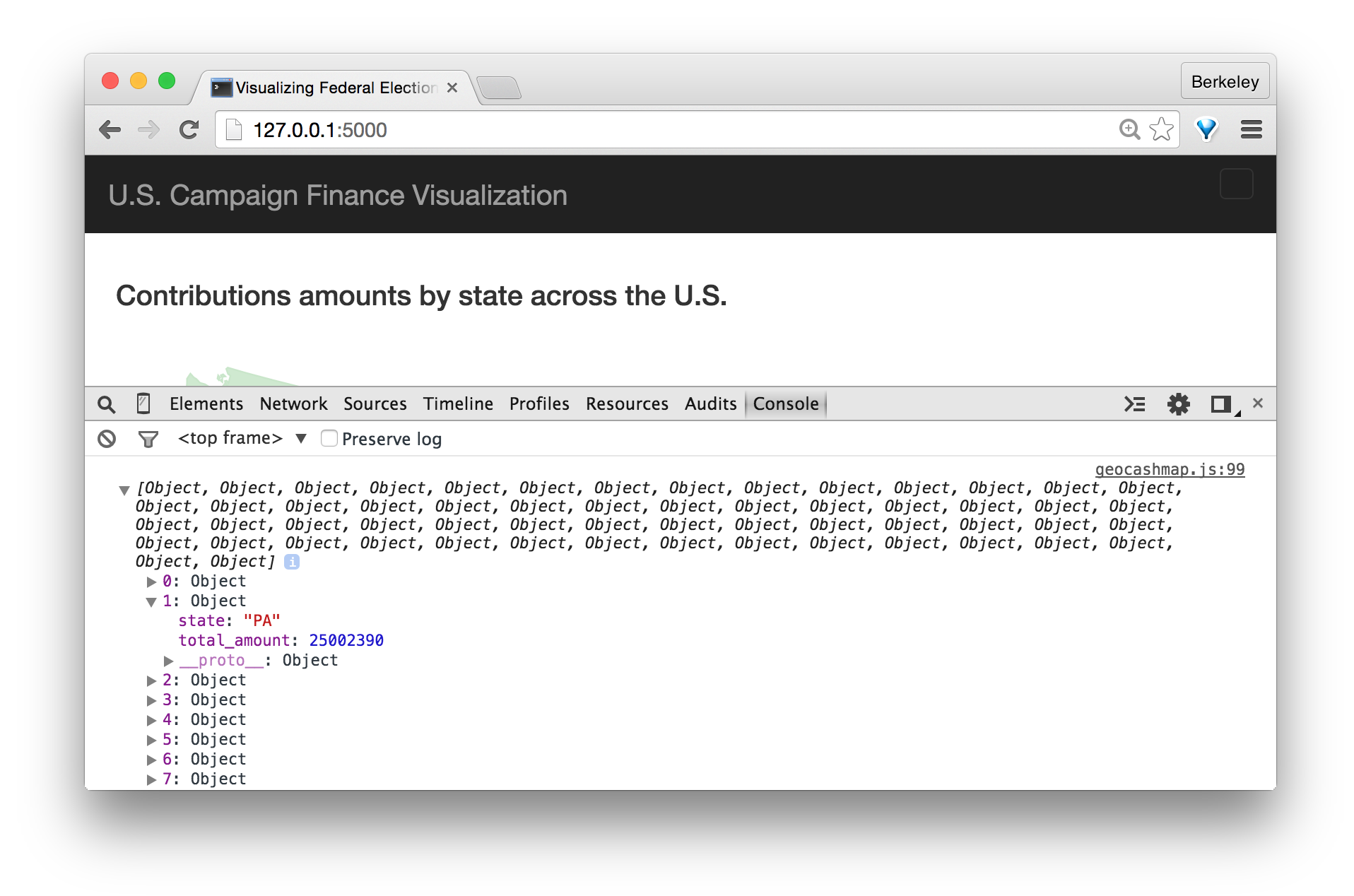Switch to the Network tab

293,403
